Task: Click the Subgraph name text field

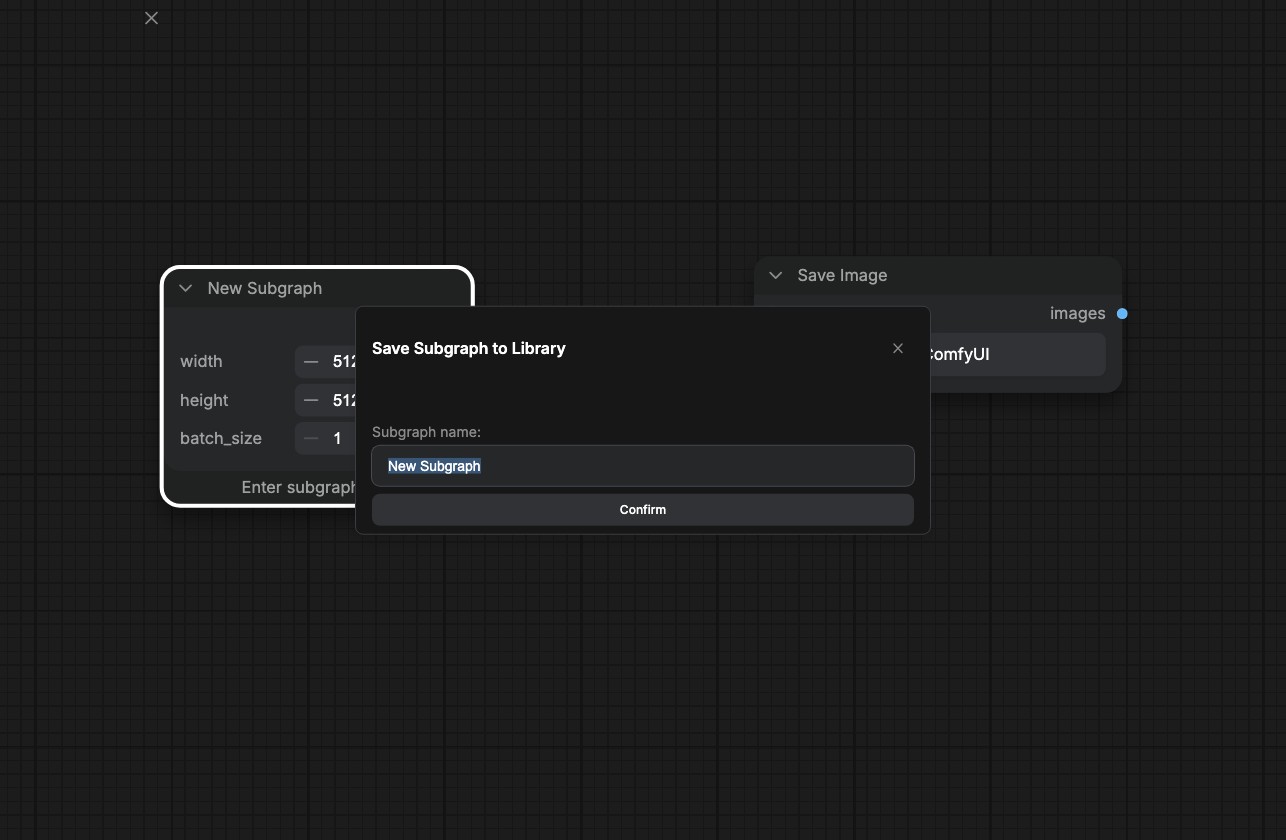Action: (x=642, y=466)
